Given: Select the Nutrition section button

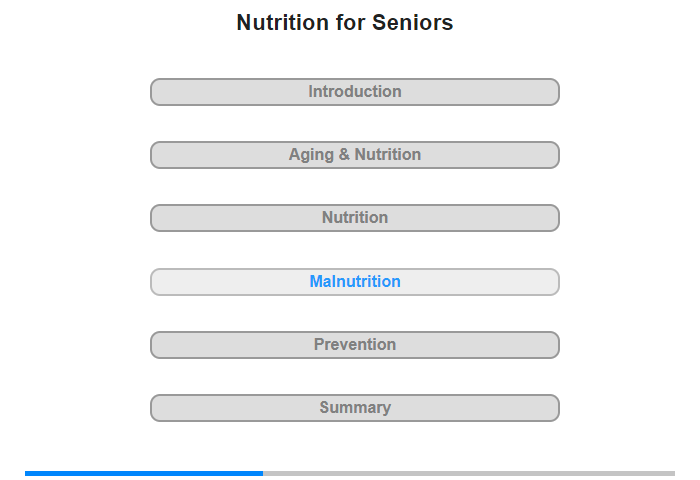Looking at the screenshot, I should click(x=354, y=218).
